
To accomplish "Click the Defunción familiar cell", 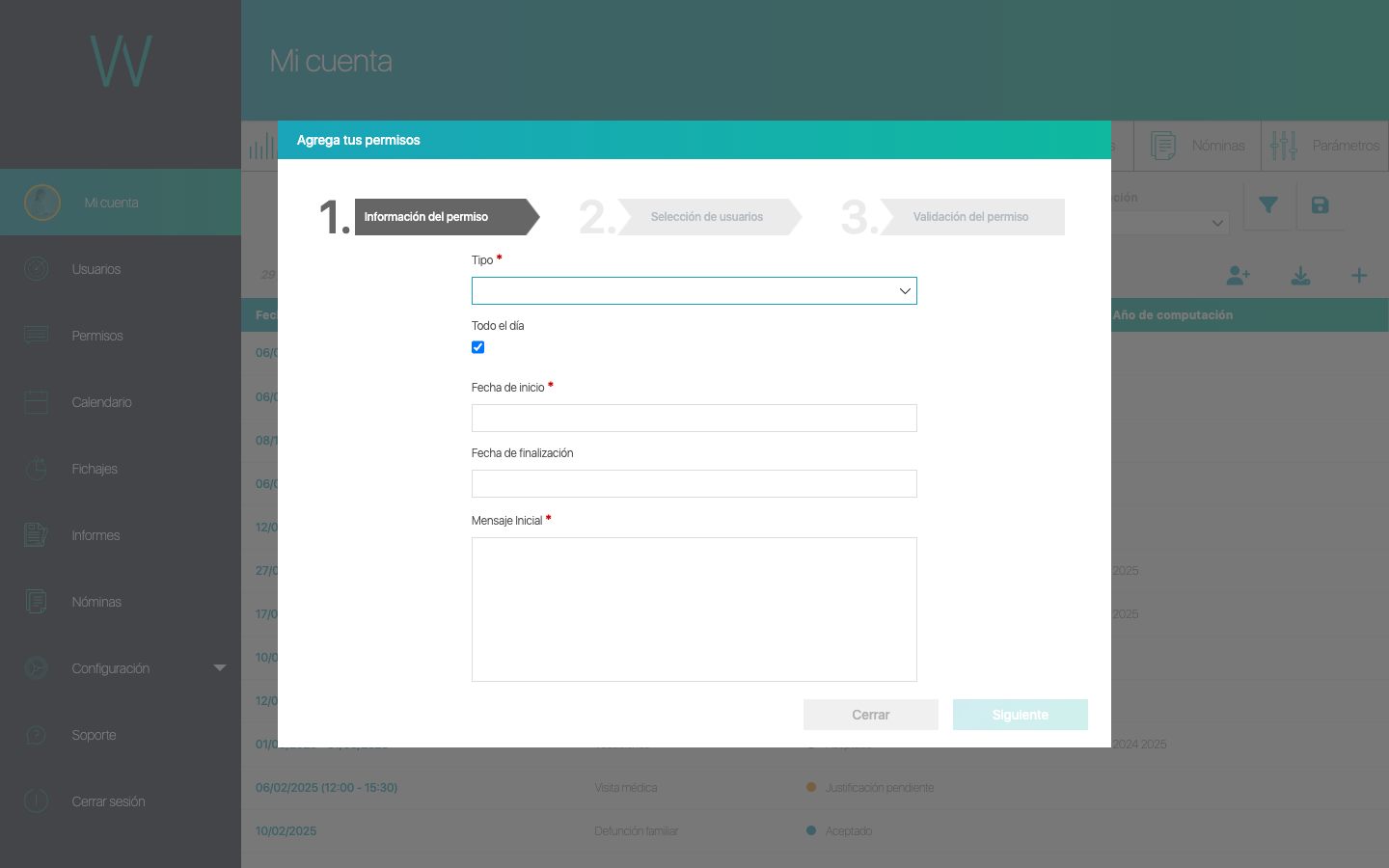I will [637, 831].
